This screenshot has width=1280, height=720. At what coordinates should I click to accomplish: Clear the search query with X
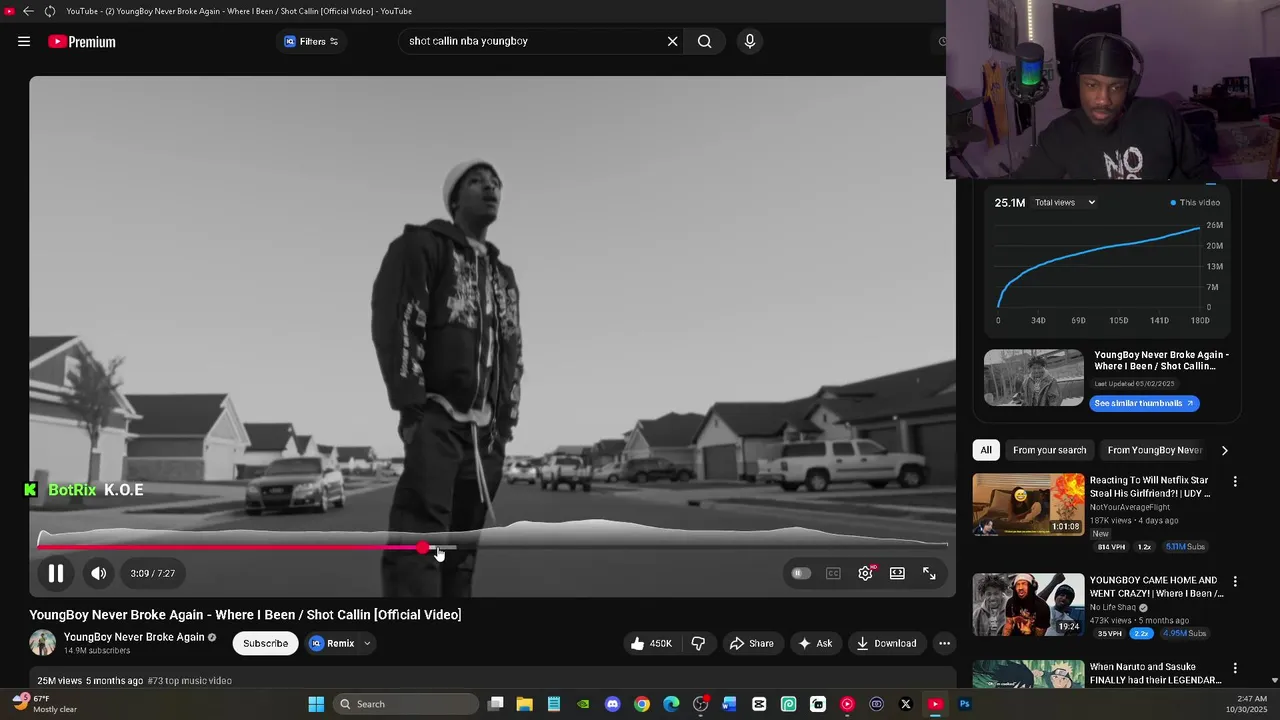click(x=672, y=41)
